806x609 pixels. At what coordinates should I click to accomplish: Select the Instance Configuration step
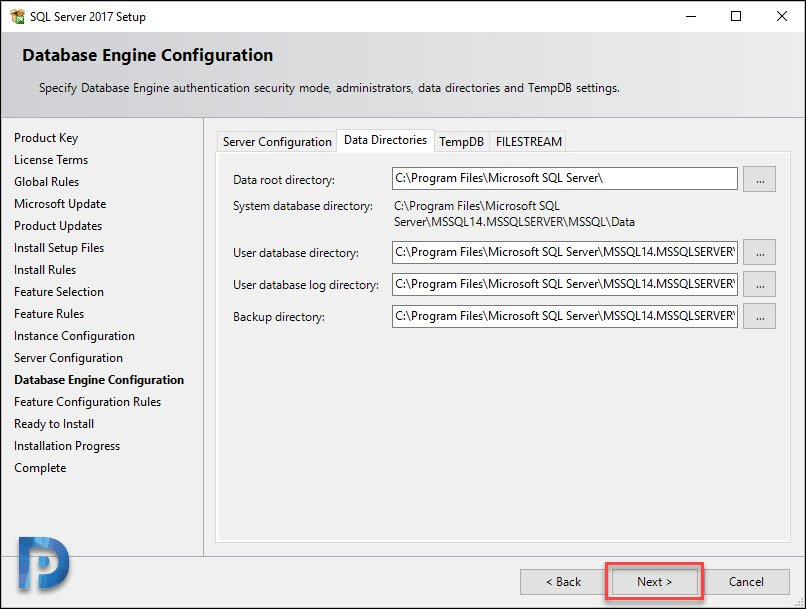pos(75,336)
